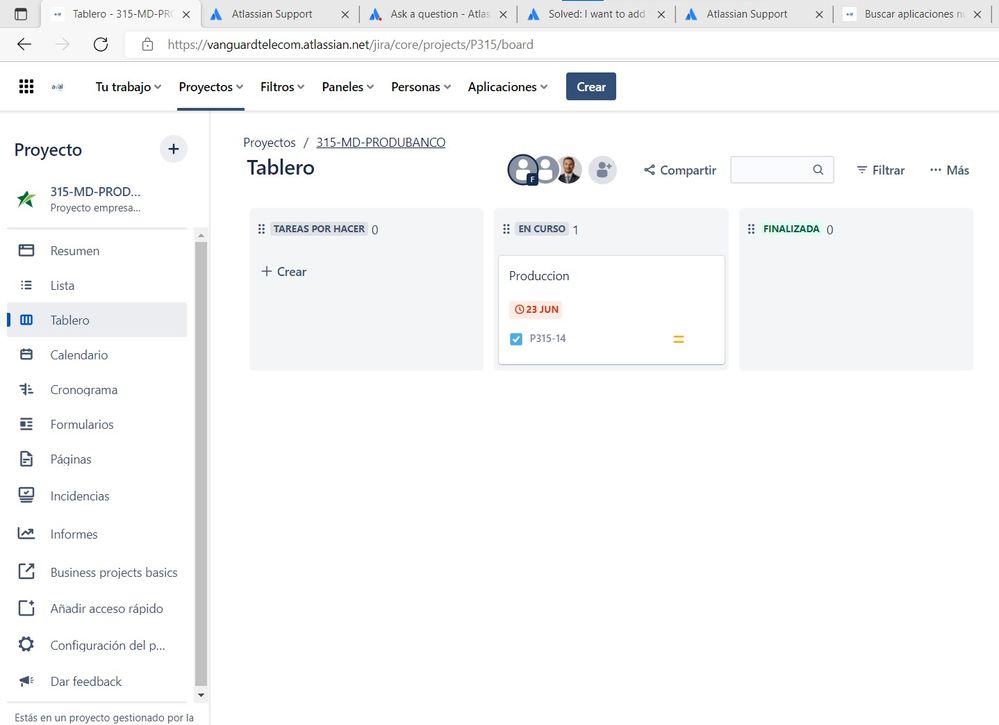Switch to the first Atlassian Support tab

280,14
